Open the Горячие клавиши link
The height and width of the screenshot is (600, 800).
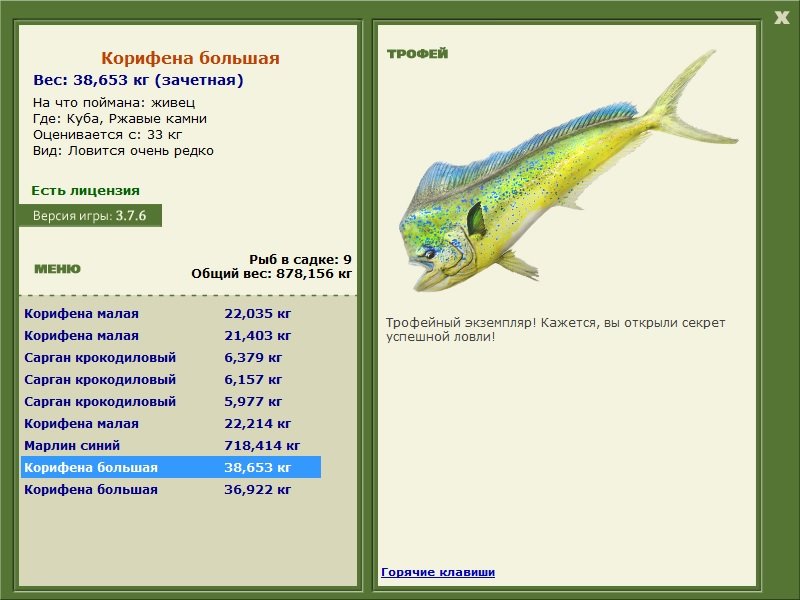(x=438, y=572)
